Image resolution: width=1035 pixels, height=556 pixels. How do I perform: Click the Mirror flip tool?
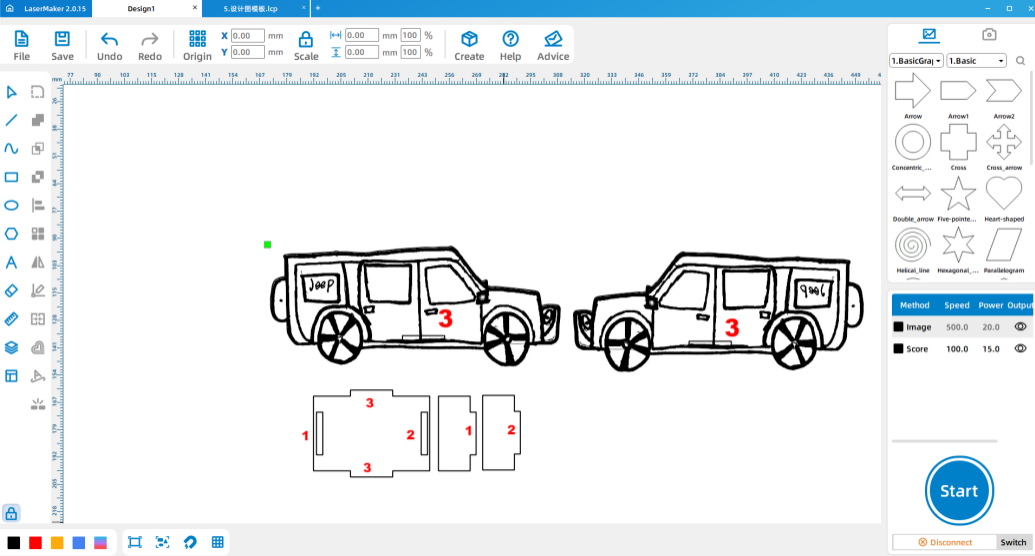[38, 262]
